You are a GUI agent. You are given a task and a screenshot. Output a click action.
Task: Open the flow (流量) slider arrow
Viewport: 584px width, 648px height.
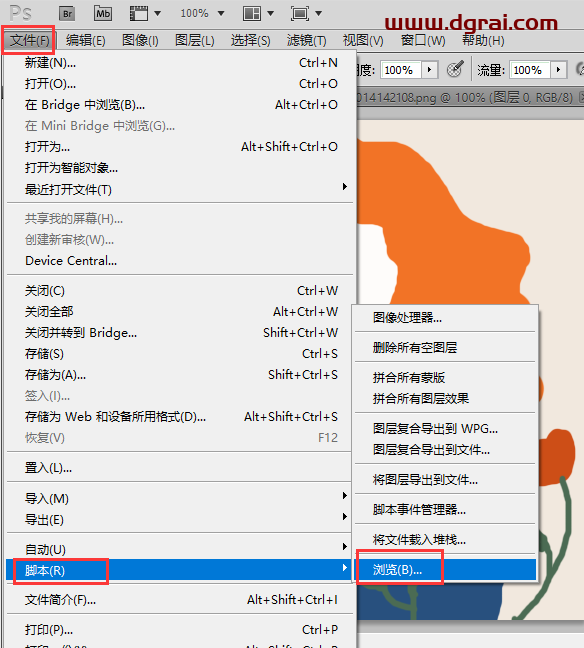(558, 70)
